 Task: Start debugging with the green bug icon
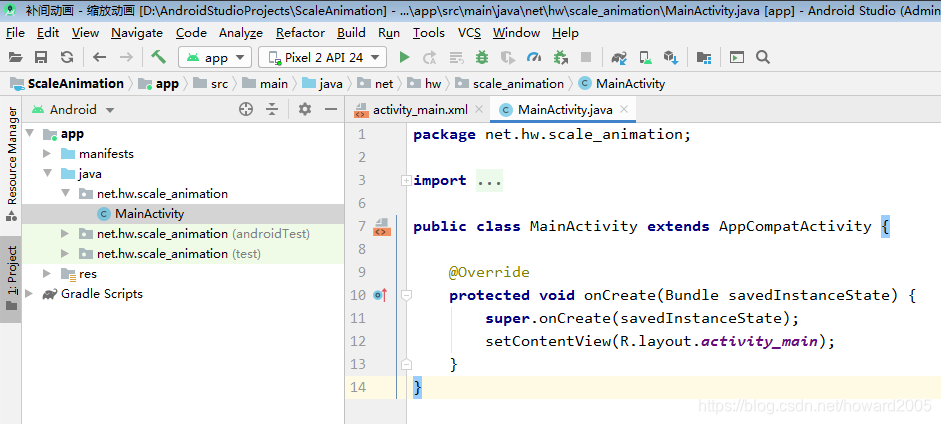(482, 58)
